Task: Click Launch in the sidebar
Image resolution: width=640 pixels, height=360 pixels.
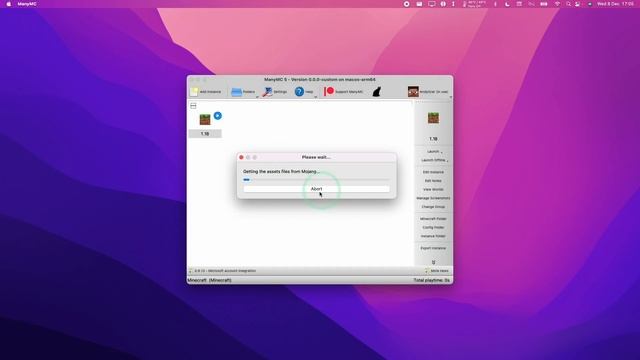Action: point(433,151)
